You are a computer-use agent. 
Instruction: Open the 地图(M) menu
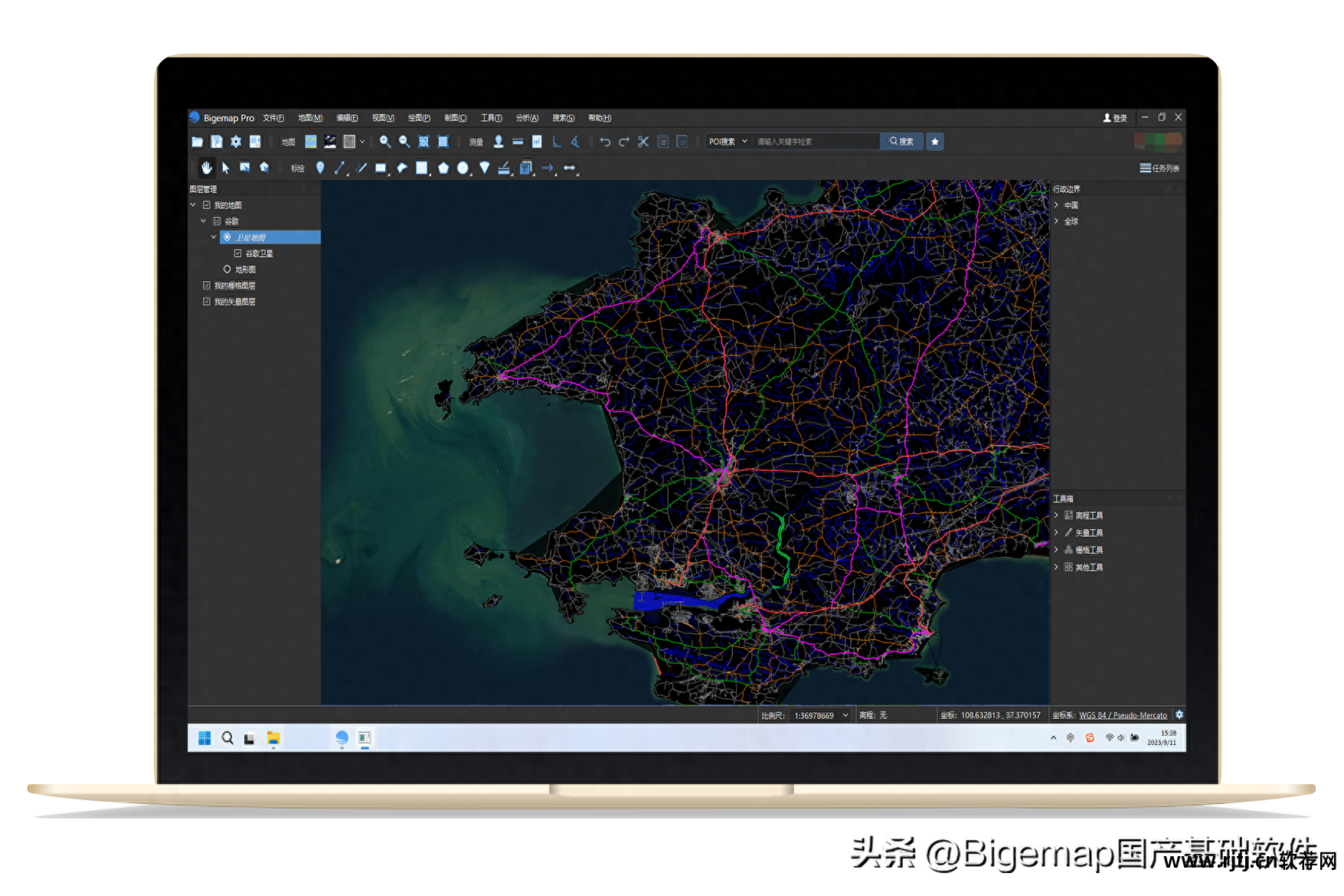(x=310, y=118)
